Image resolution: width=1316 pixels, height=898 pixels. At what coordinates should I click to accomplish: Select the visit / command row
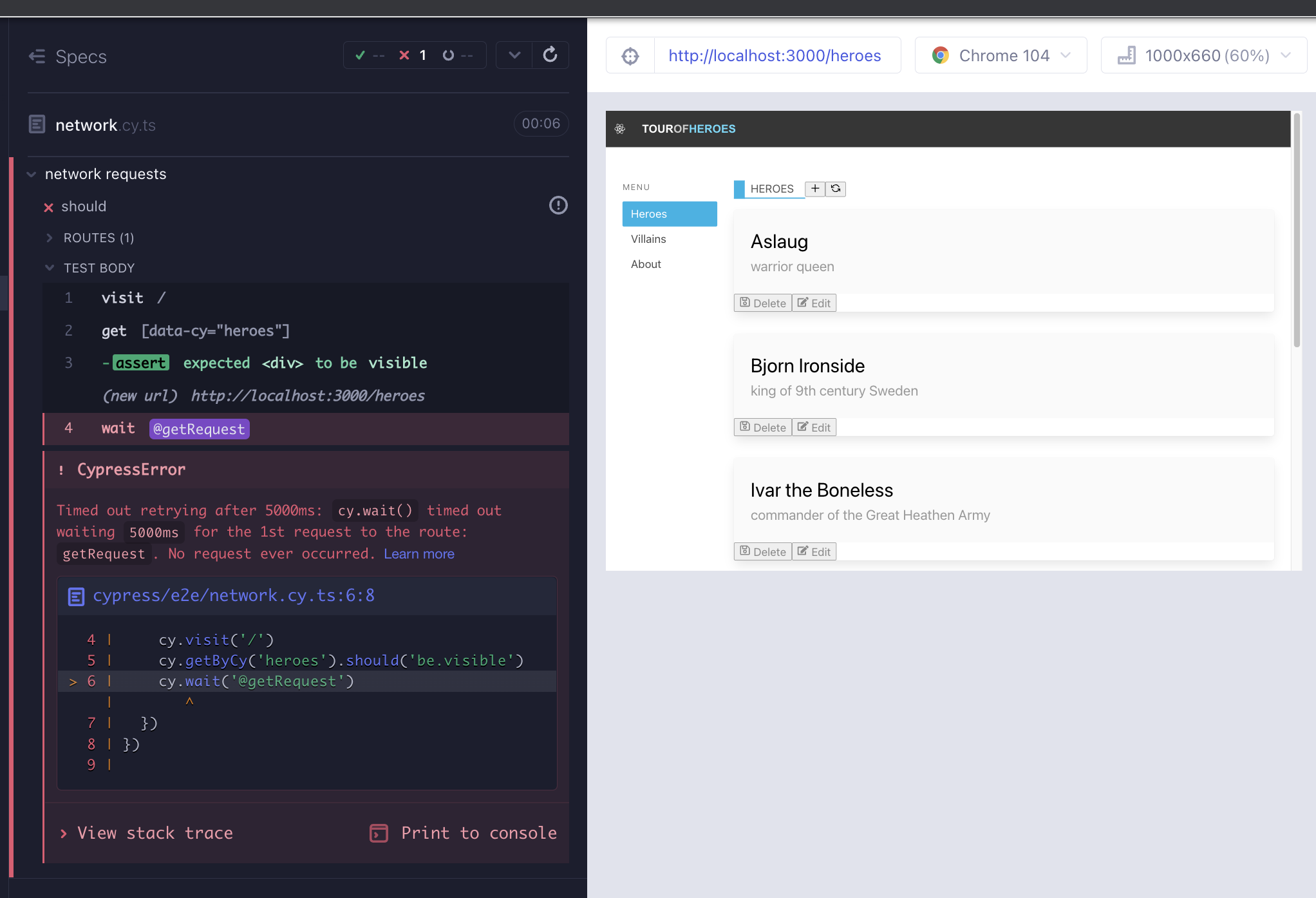point(306,298)
